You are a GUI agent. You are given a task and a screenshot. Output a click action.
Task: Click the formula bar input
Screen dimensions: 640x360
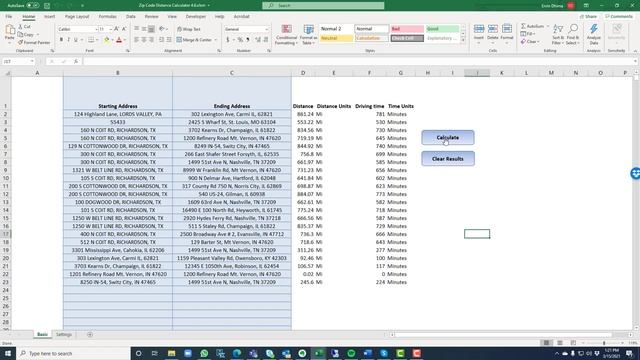click(x=359, y=61)
